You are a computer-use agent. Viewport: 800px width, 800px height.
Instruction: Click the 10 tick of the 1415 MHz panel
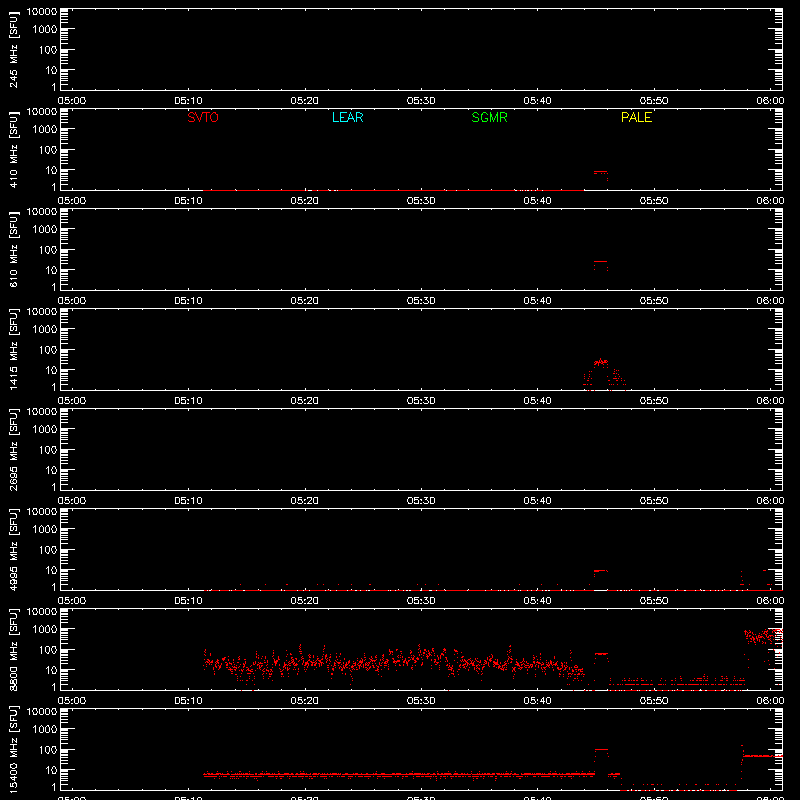click(x=52, y=370)
